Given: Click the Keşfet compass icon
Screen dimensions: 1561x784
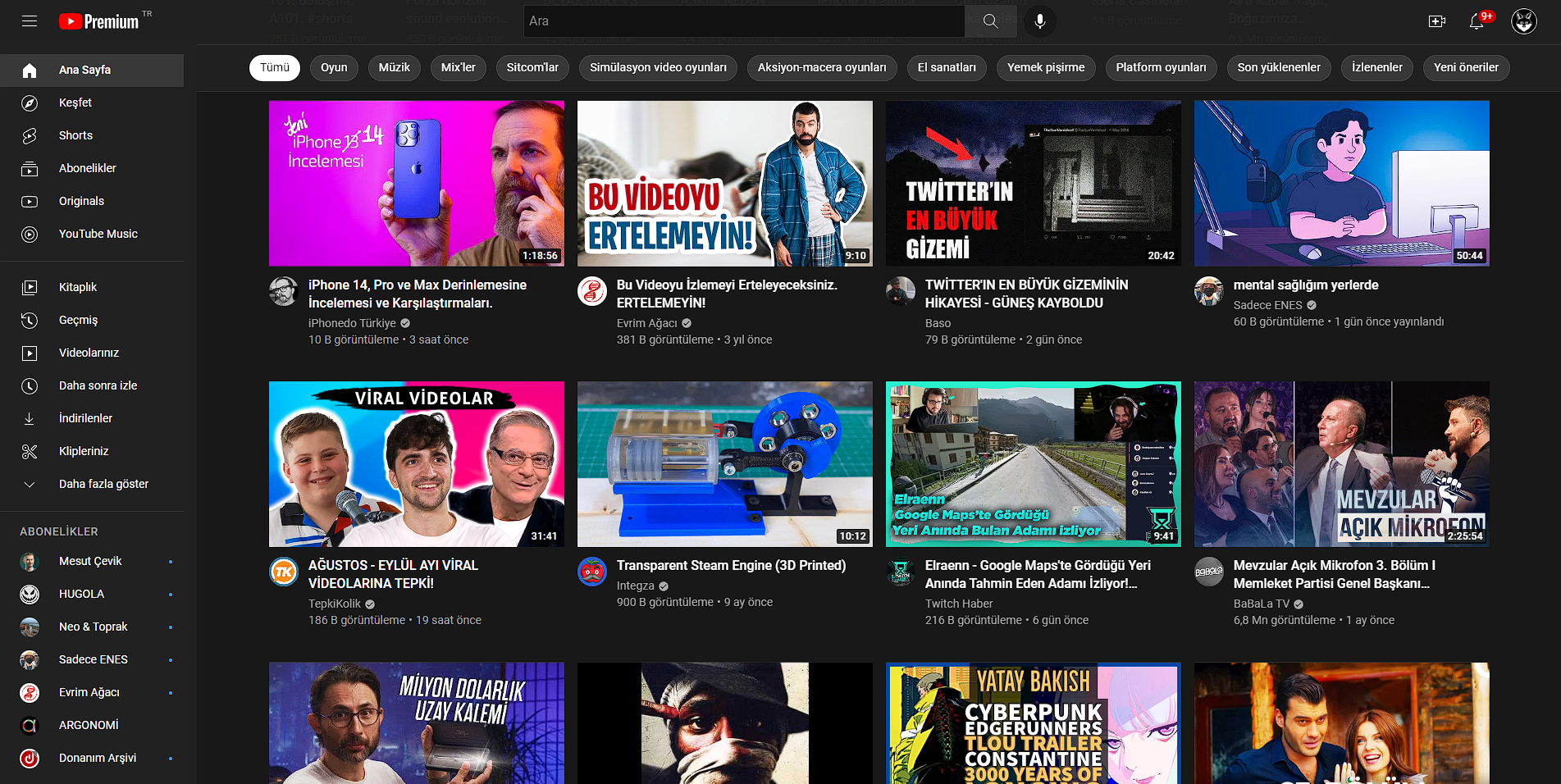Looking at the screenshot, I should coord(30,103).
